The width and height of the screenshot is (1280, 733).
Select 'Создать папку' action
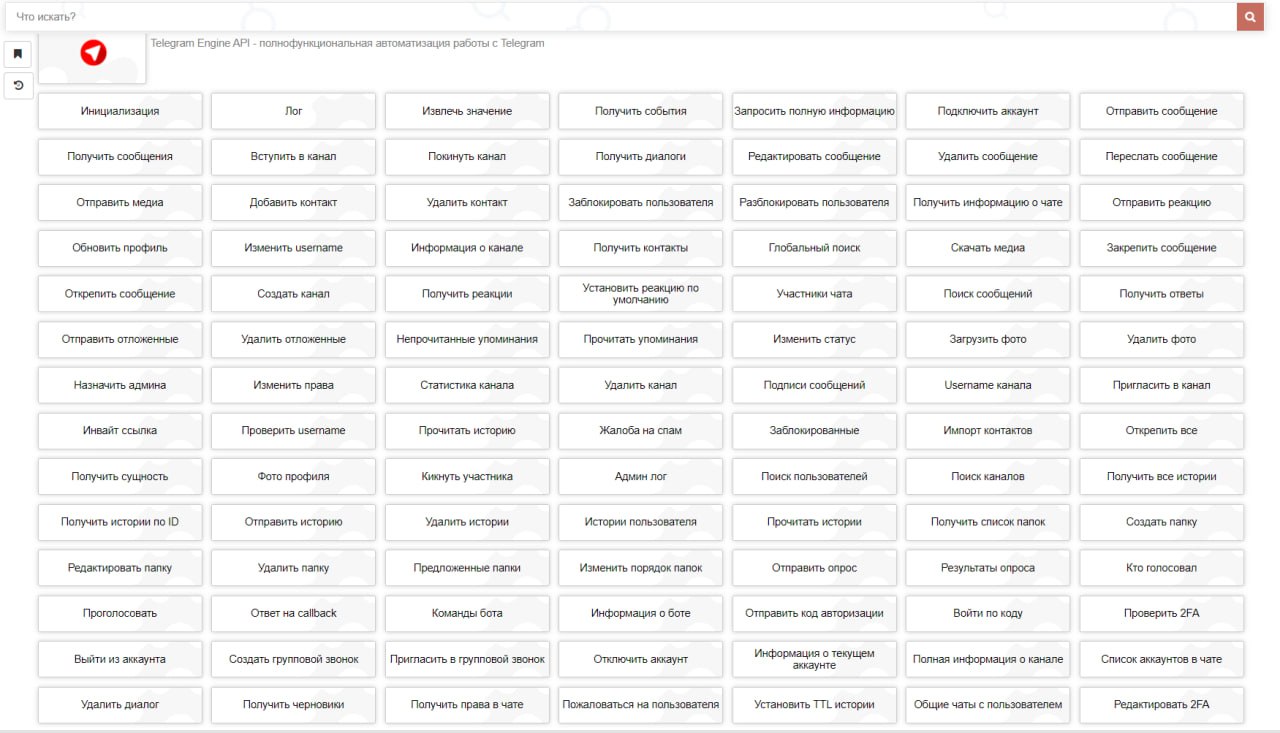pos(1162,522)
